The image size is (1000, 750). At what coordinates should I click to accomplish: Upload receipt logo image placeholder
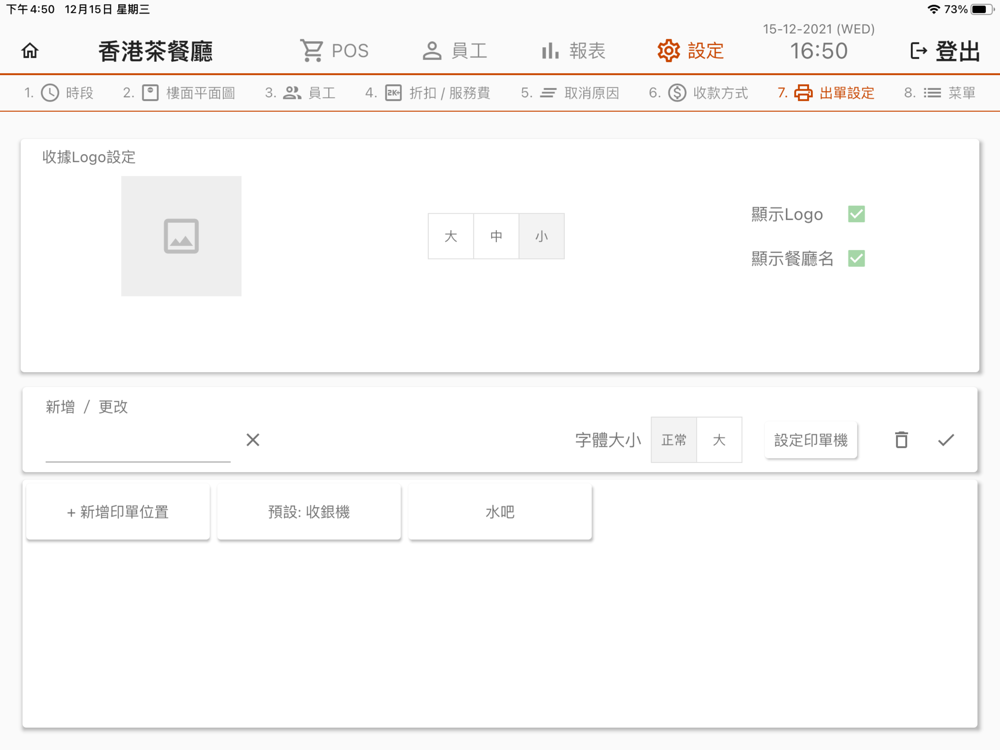pos(181,236)
